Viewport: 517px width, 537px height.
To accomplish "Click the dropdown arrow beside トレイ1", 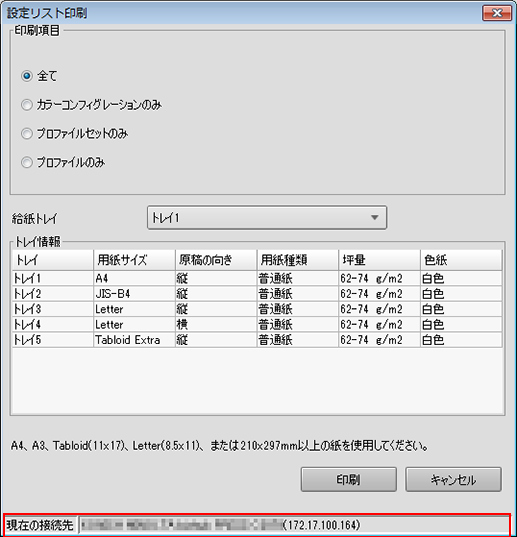I will tap(375, 217).
